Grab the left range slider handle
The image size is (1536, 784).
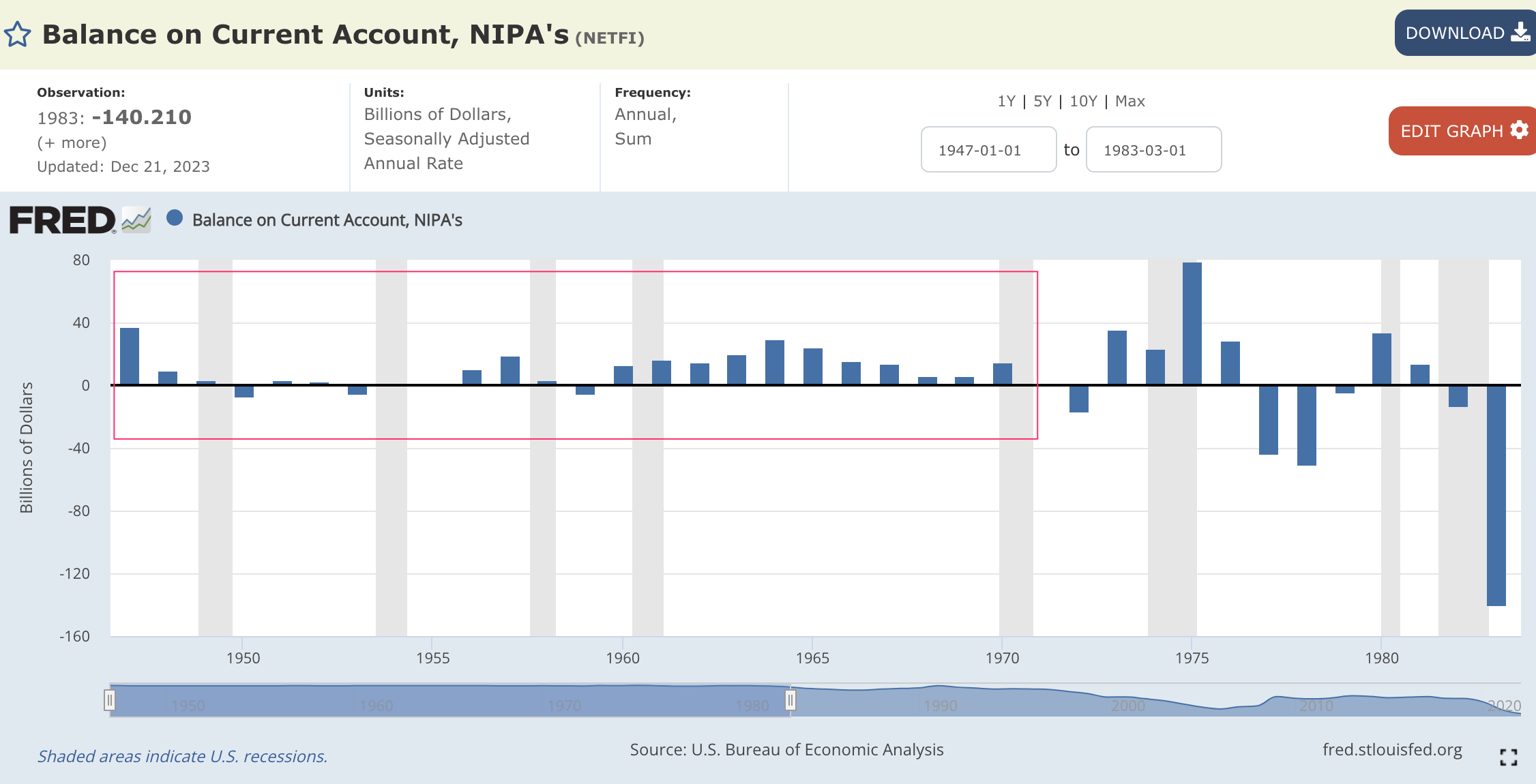[x=110, y=700]
